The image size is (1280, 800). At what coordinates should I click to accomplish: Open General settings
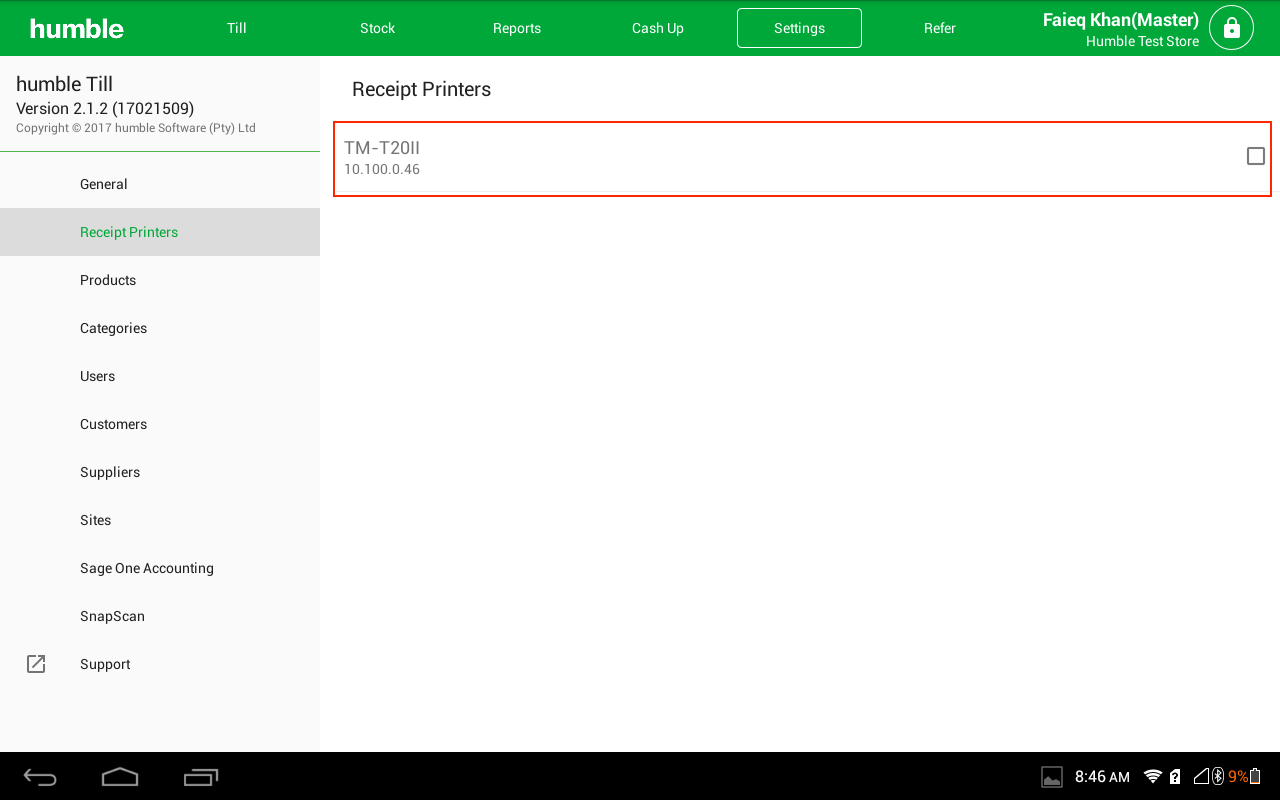160,184
